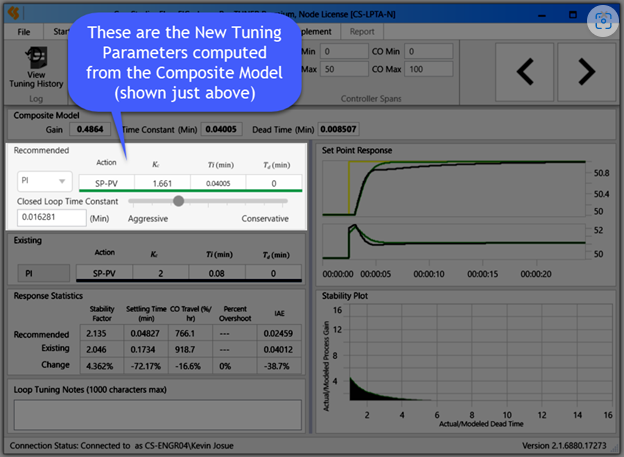Click the CO Min input field
The height and width of the screenshot is (457, 624).
[429, 51]
